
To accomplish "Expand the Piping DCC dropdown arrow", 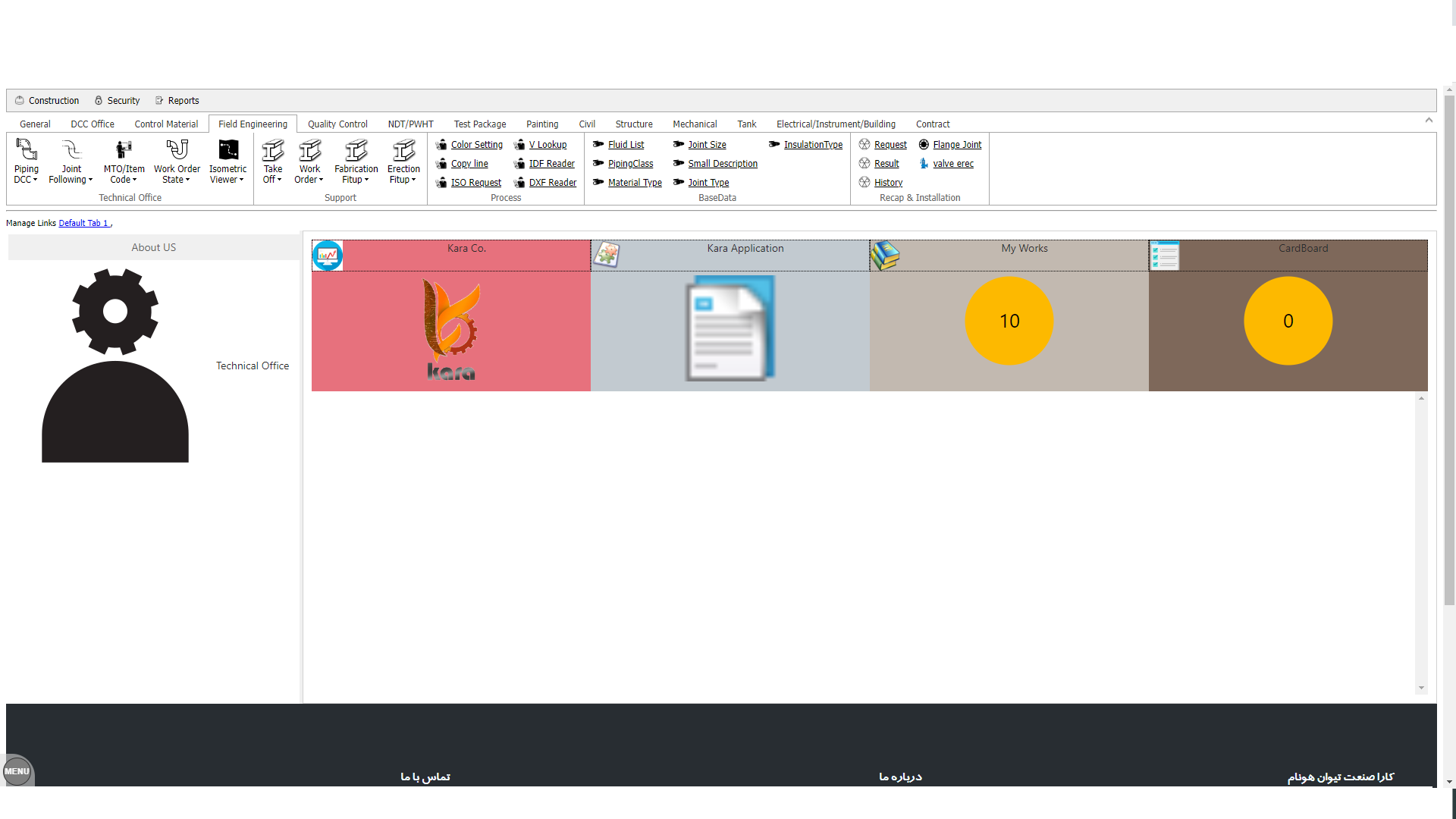I will [x=36, y=180].
